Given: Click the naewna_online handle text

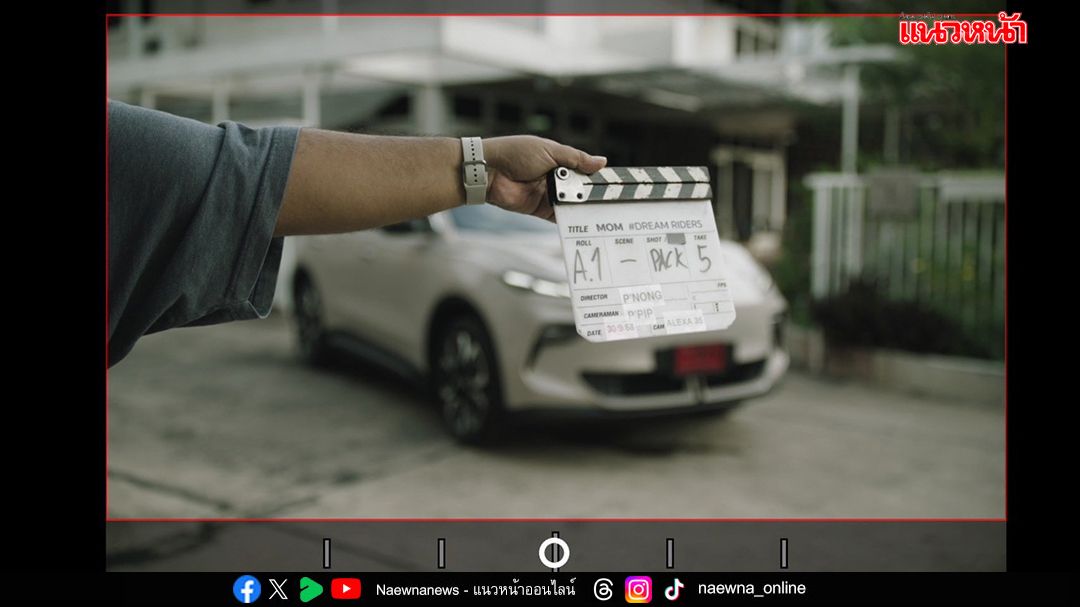Looking at the screenshot, I should point(751,588).
